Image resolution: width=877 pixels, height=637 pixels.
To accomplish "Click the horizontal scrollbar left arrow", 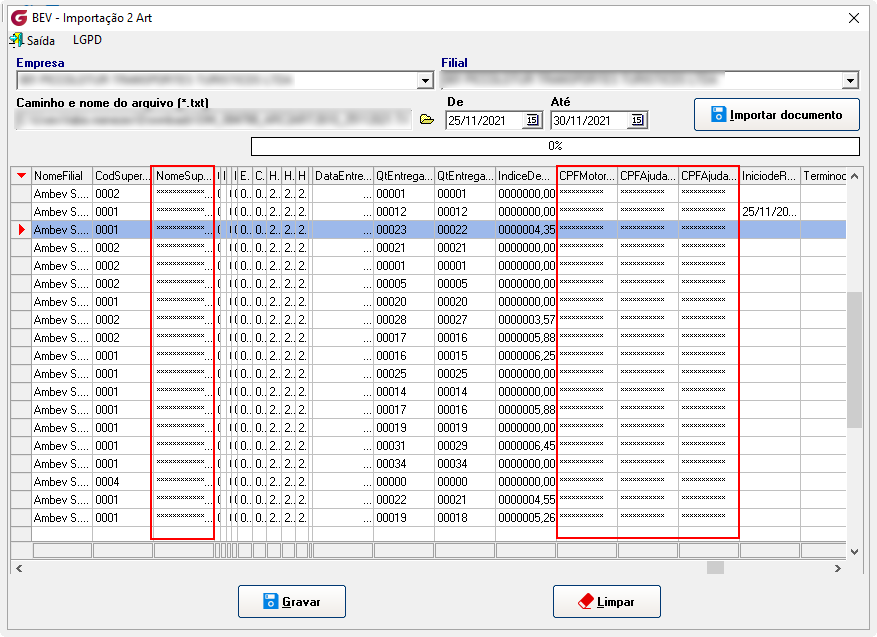I will coord(19,568).
